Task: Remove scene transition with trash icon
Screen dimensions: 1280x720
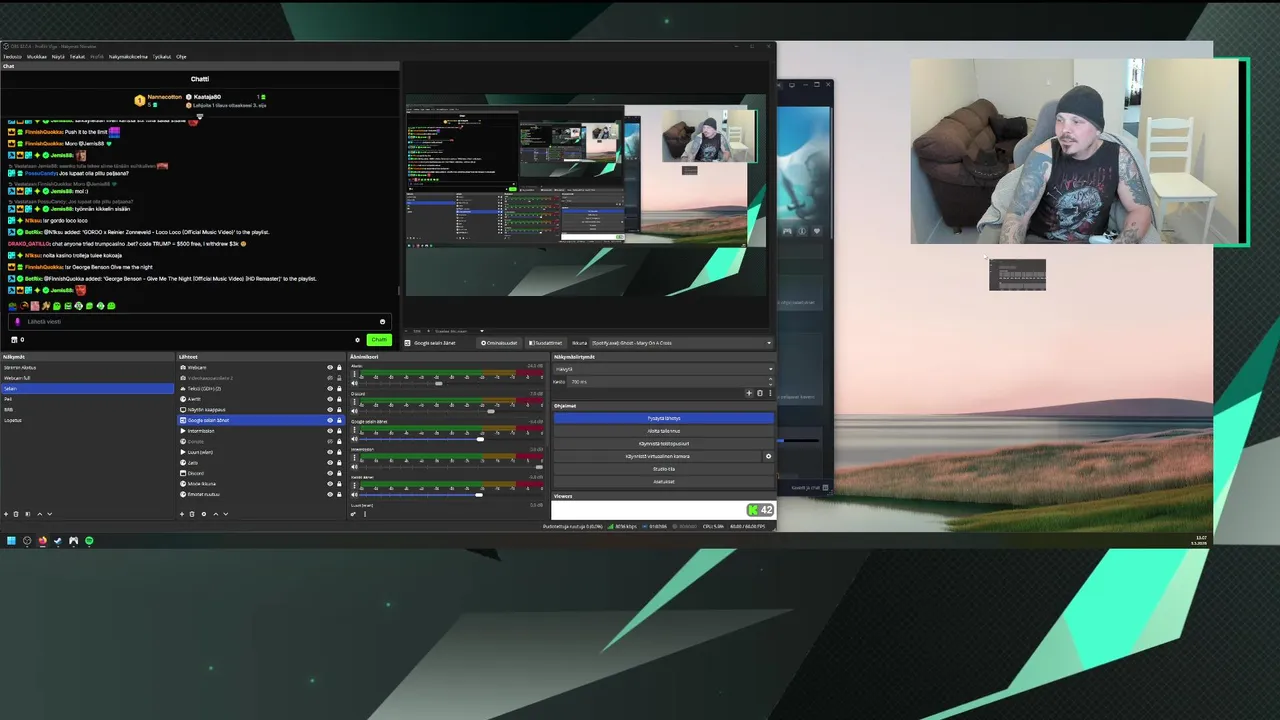Action: tap(760, 393)
